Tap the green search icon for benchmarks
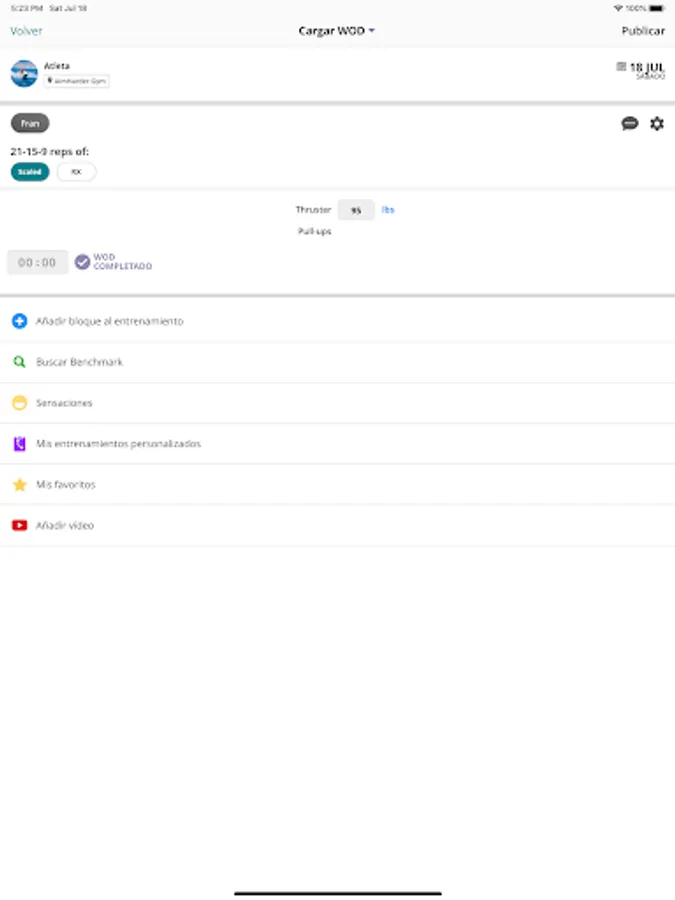This screenshot has height=900, width=675. [20, 362]
